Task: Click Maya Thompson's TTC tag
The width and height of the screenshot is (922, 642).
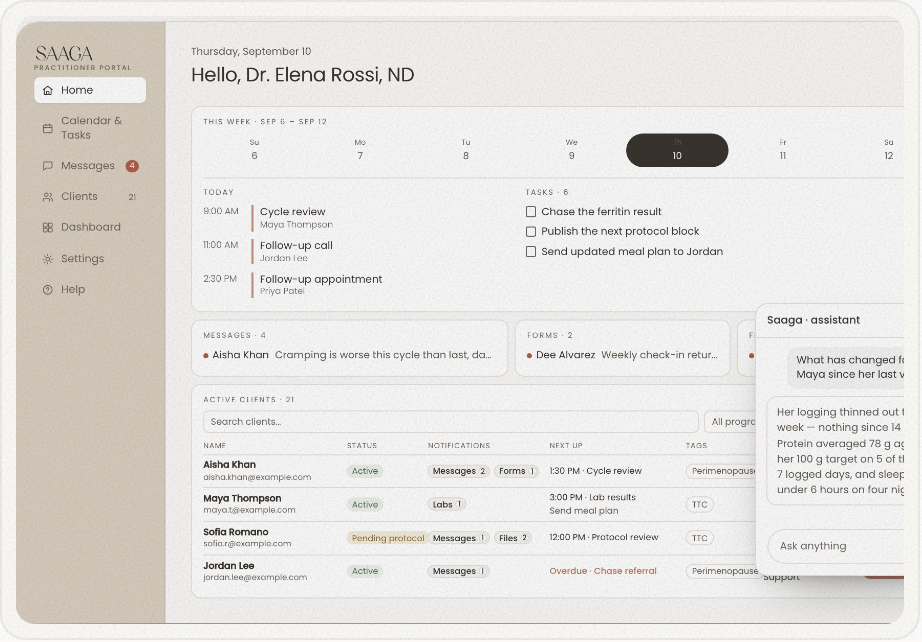Action: point(699,504)
